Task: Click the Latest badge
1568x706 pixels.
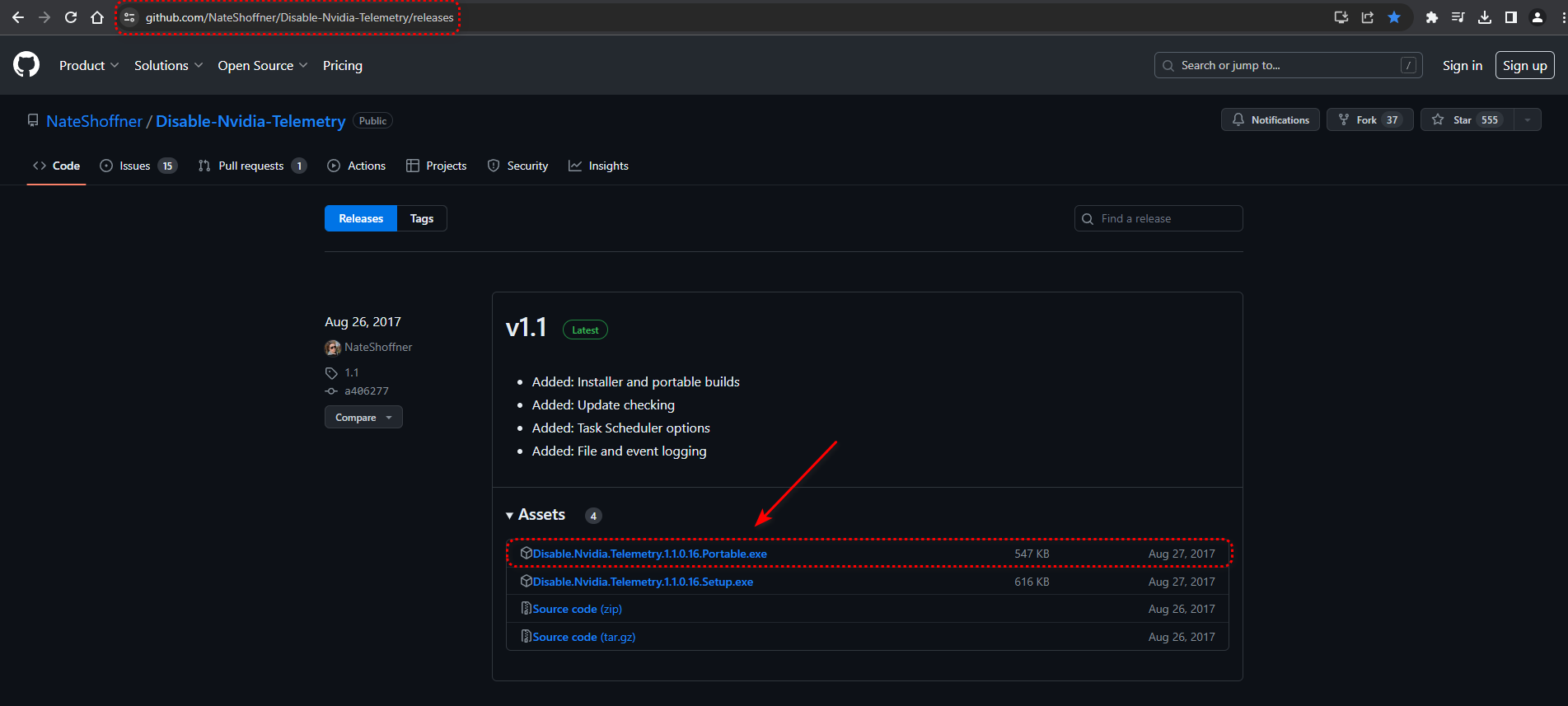Action: pos(585,330)
